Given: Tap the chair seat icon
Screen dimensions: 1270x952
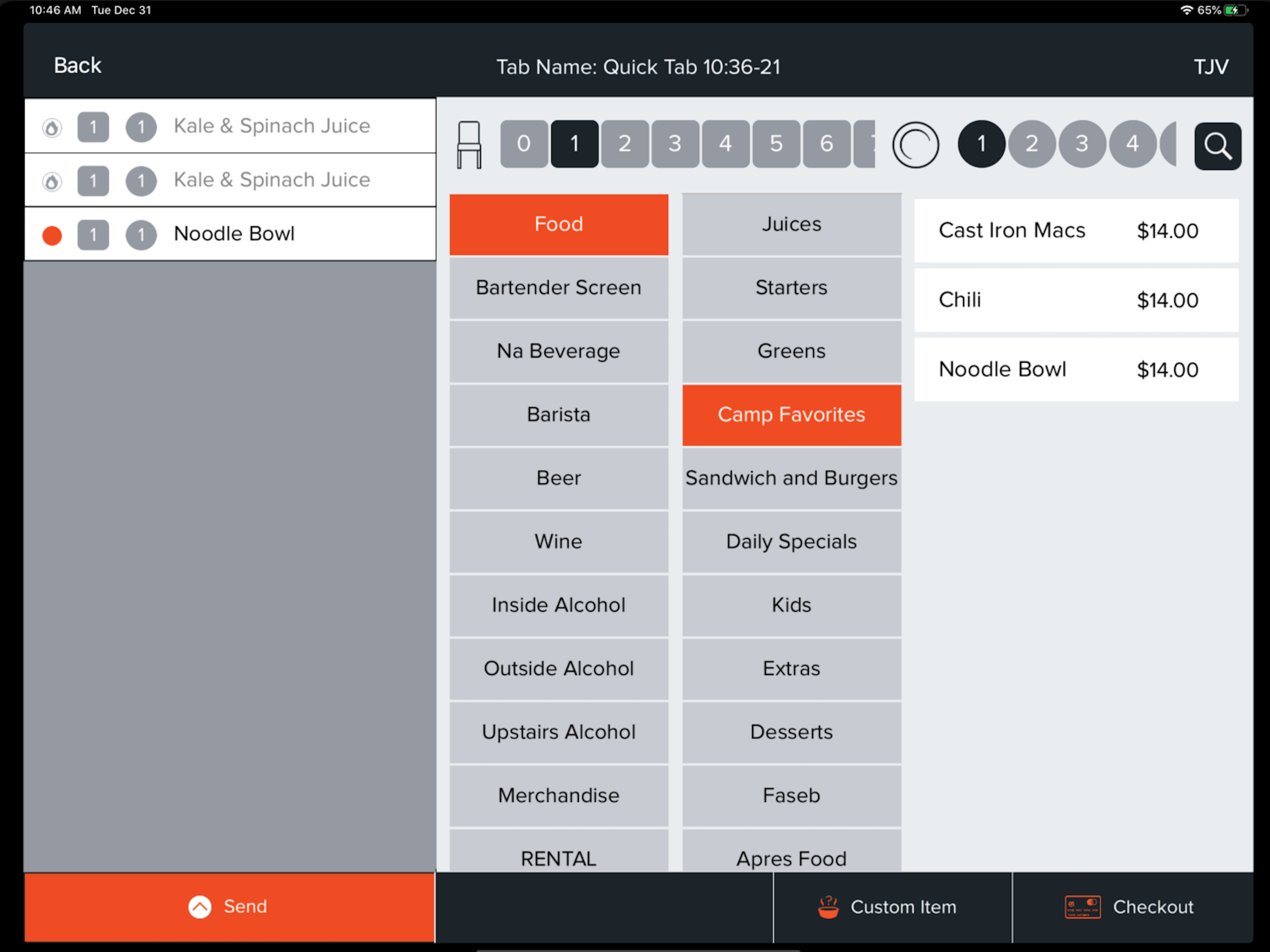Looking at the screenshot, I should pos(469,145).
